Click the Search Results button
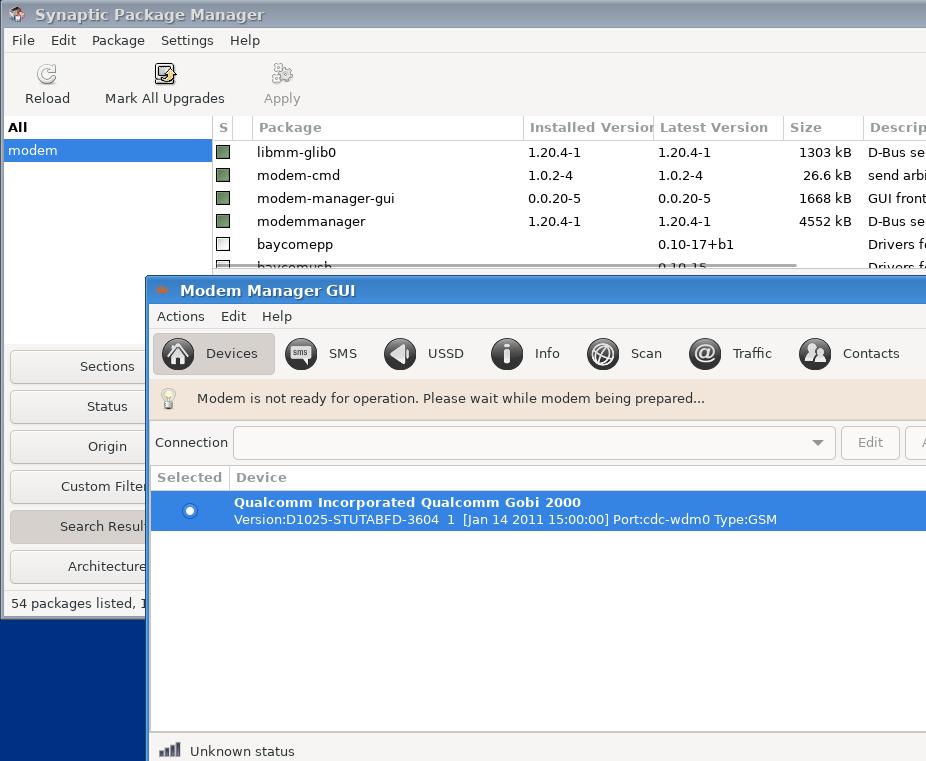 [79, 527]
